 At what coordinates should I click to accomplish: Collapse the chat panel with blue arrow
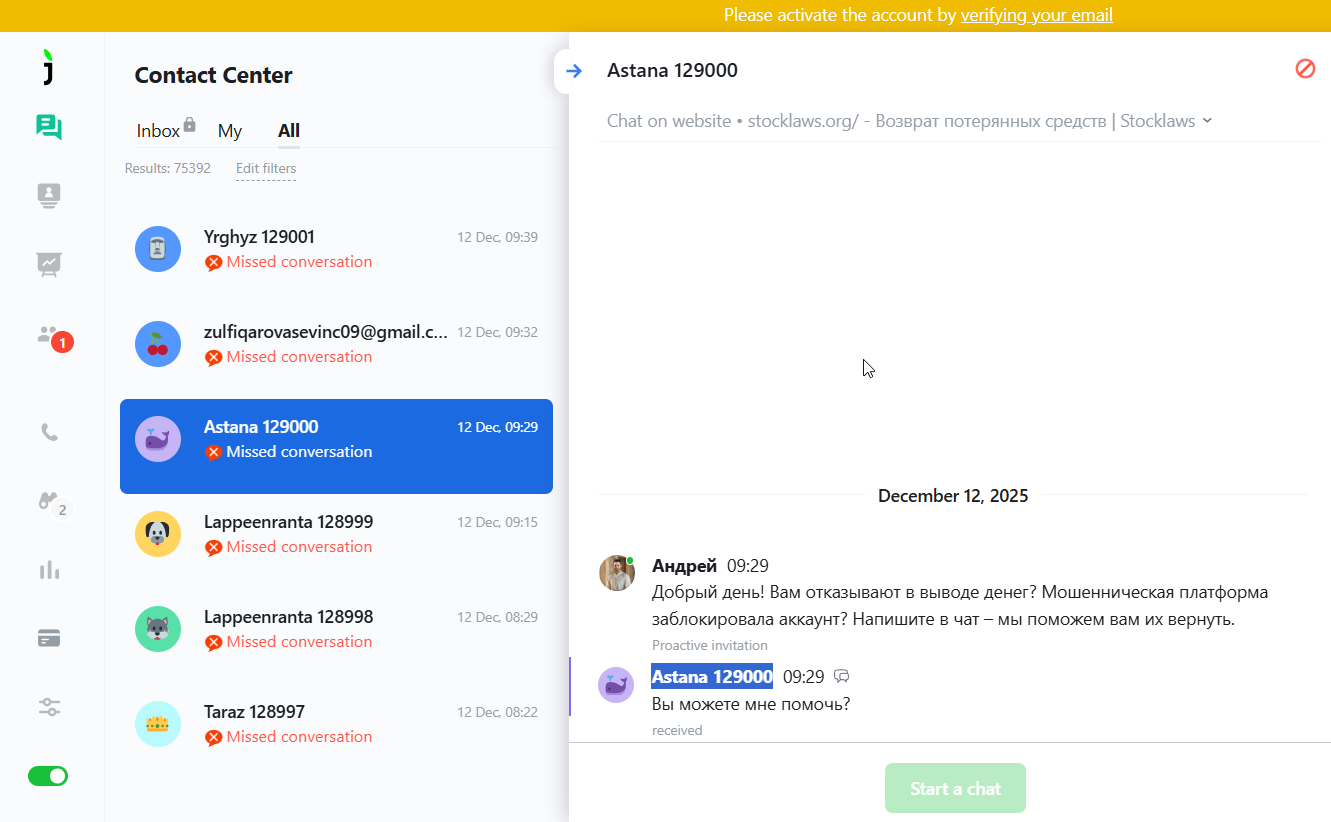[x=574, y=71]
